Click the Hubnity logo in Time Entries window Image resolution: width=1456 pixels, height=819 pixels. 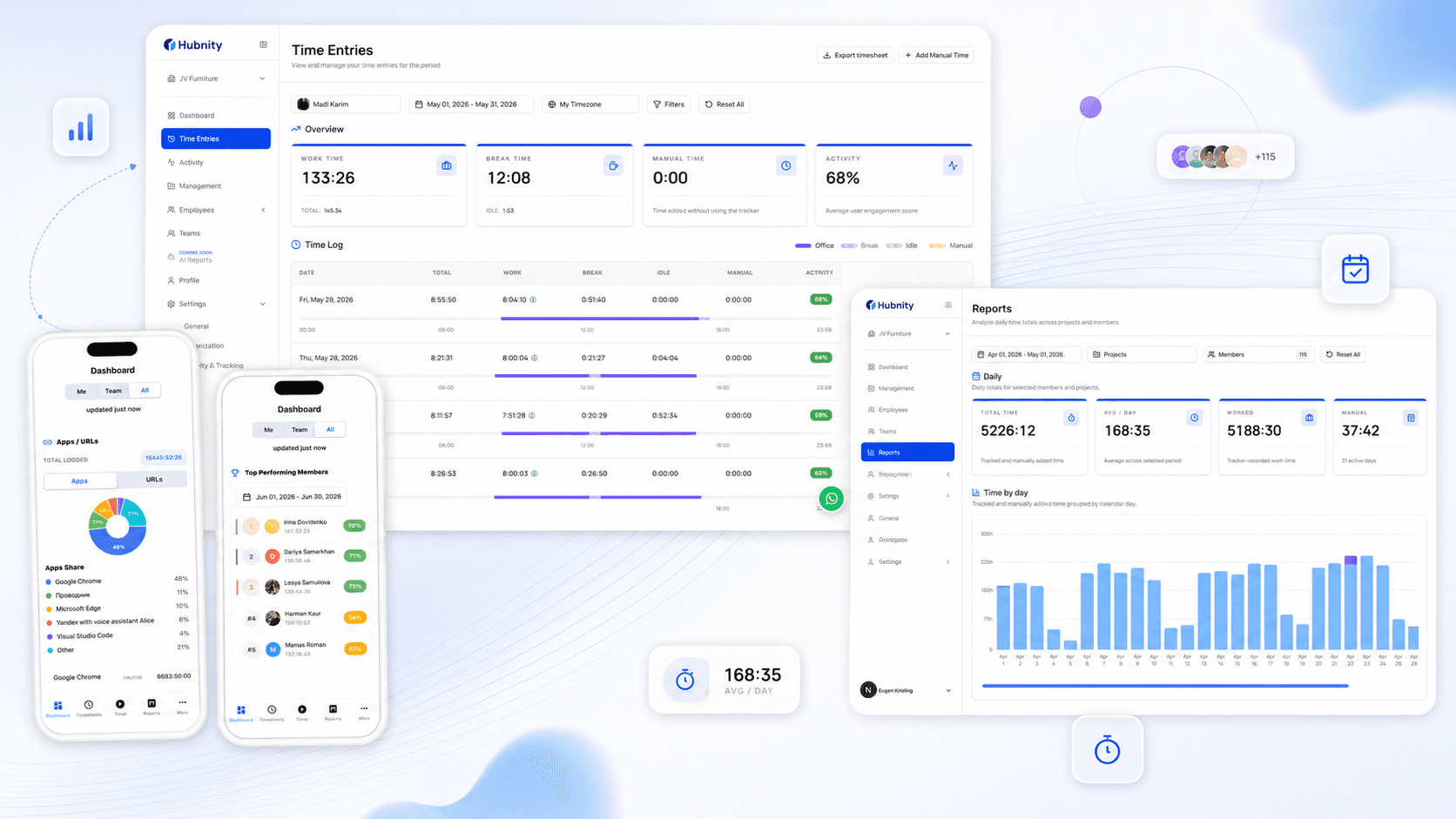coord(193,44)
